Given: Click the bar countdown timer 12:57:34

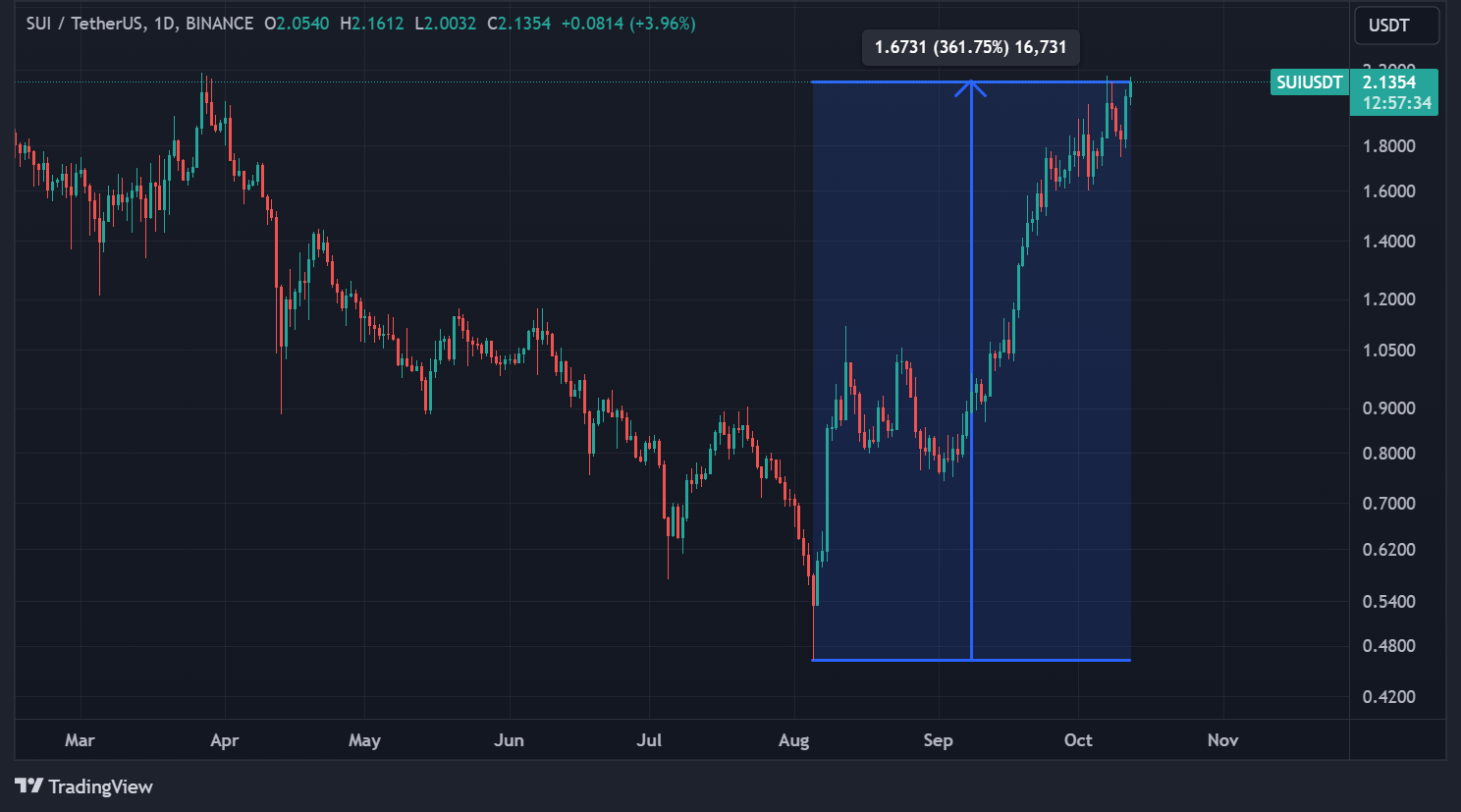Looking at the screenshot, I should click(x=1395, y=102).
